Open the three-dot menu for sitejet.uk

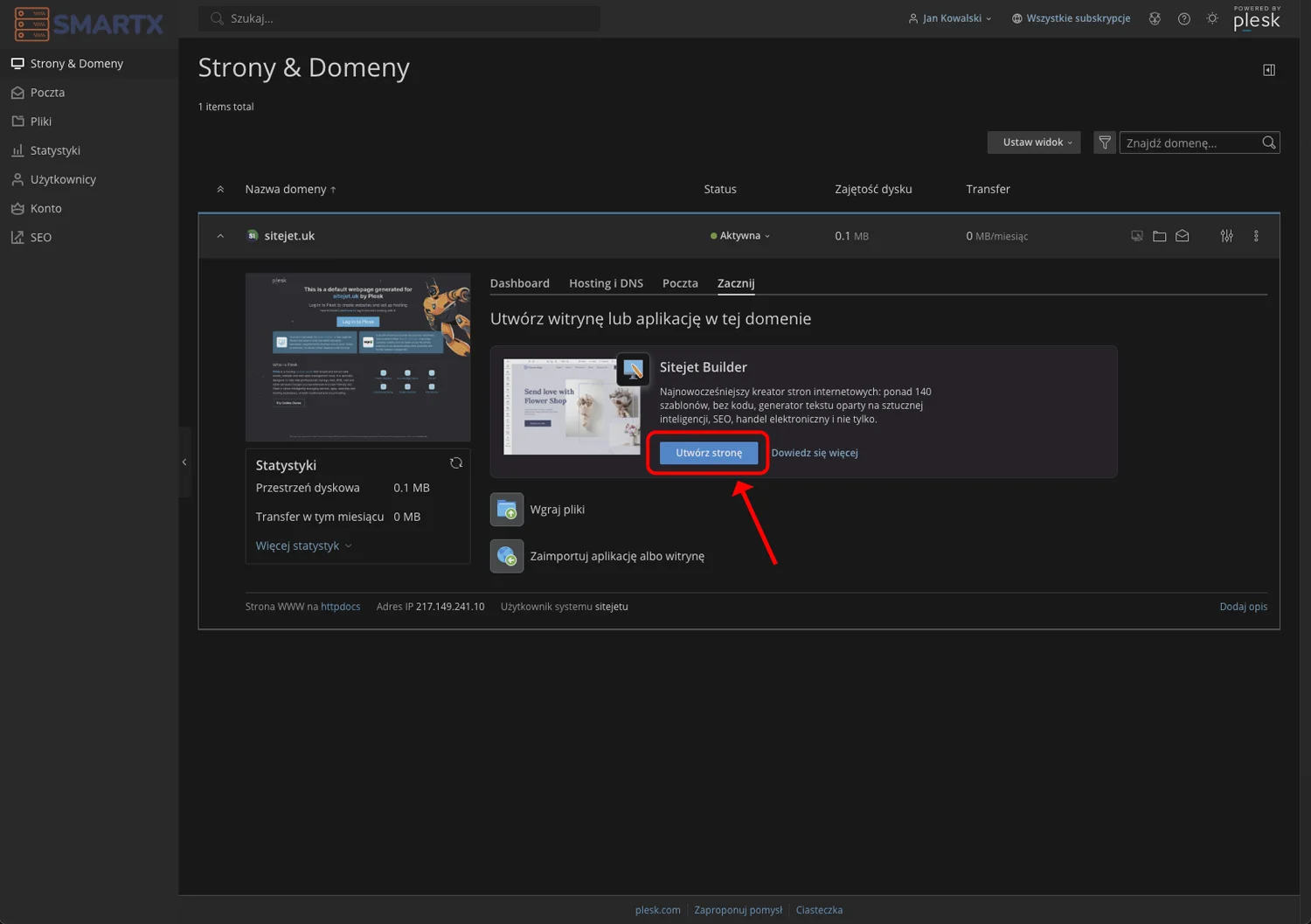click(x=1256, y=236)
